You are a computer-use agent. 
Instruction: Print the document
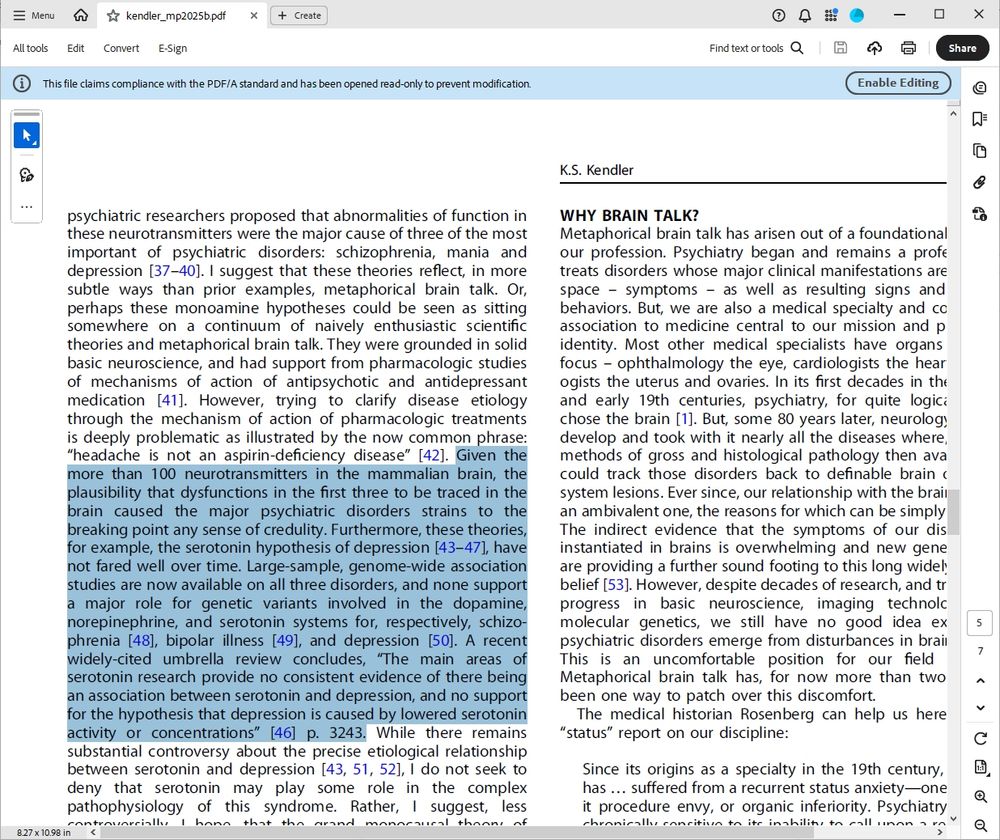[x=908, y=48]
